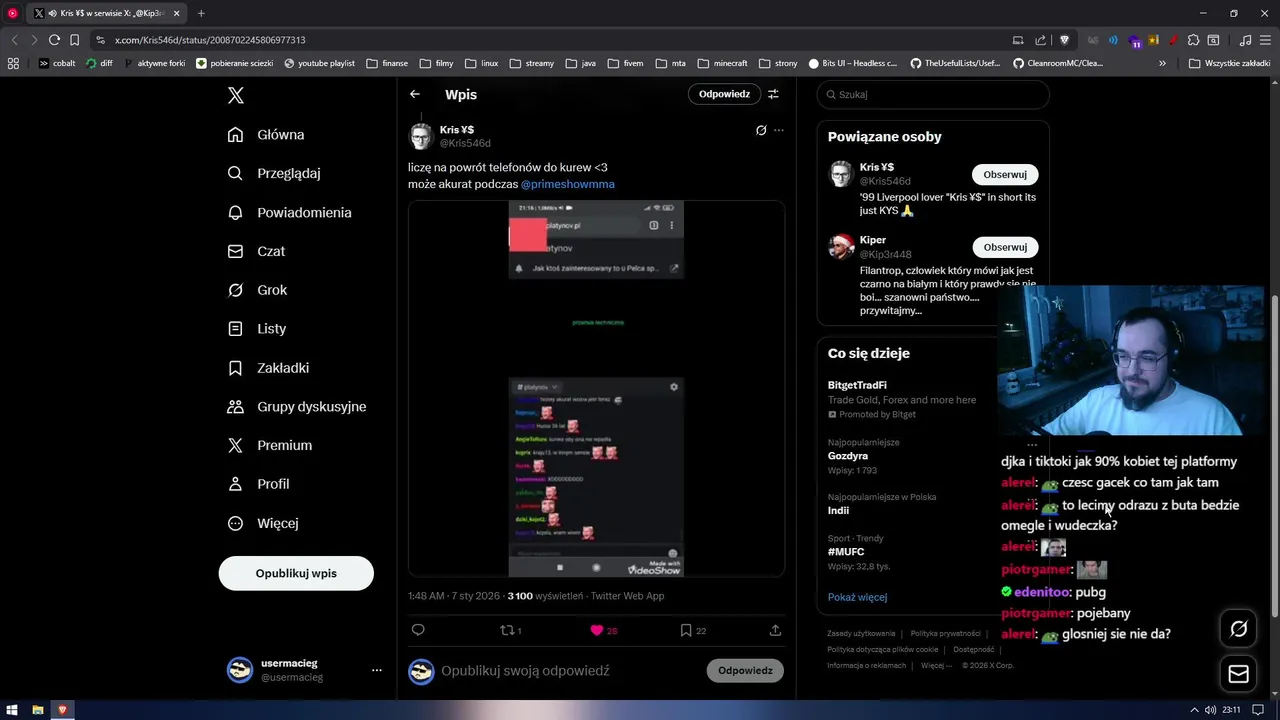Open File Explorer from the taskbar
Viewport: 1280px width, 720px height.
pos(38,710)
